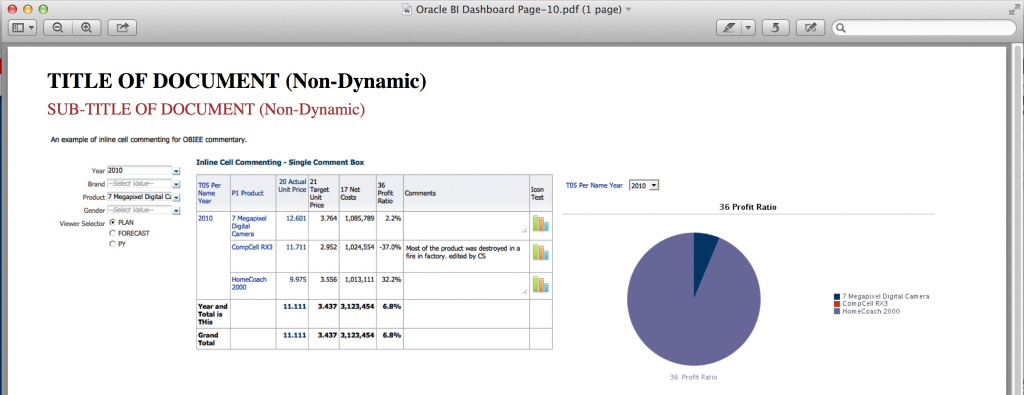Show the markup edit toolbar
1024x395 pixels.
pyautogui.click(x=810, y=28)
